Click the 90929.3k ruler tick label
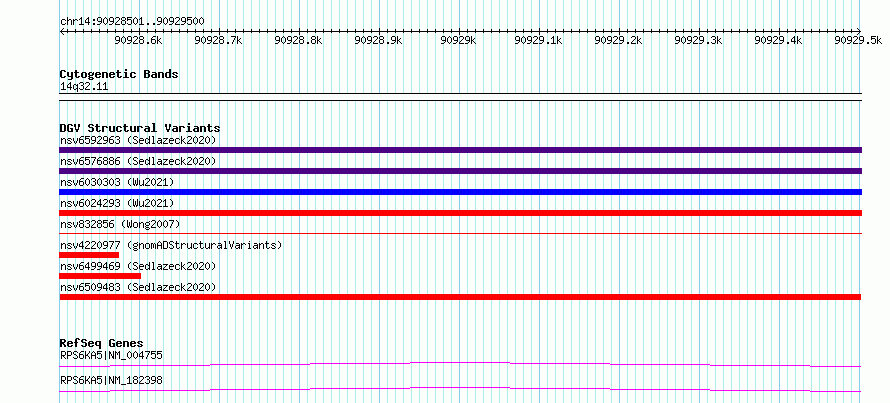 pyautogui.click(x=699, y=40)
